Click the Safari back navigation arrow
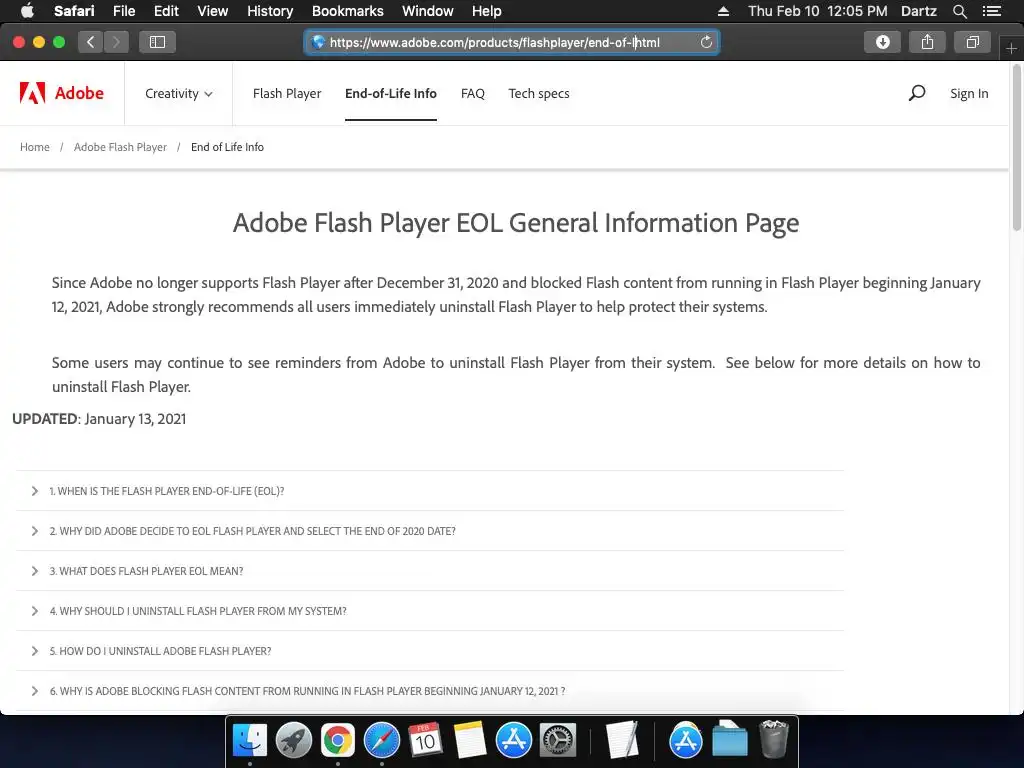This screenshot has height=768, width=1024. [91, 42]
